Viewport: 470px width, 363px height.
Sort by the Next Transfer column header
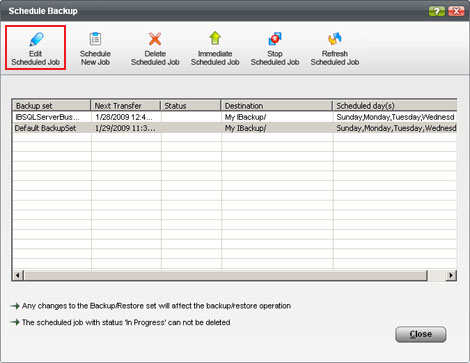126,106
